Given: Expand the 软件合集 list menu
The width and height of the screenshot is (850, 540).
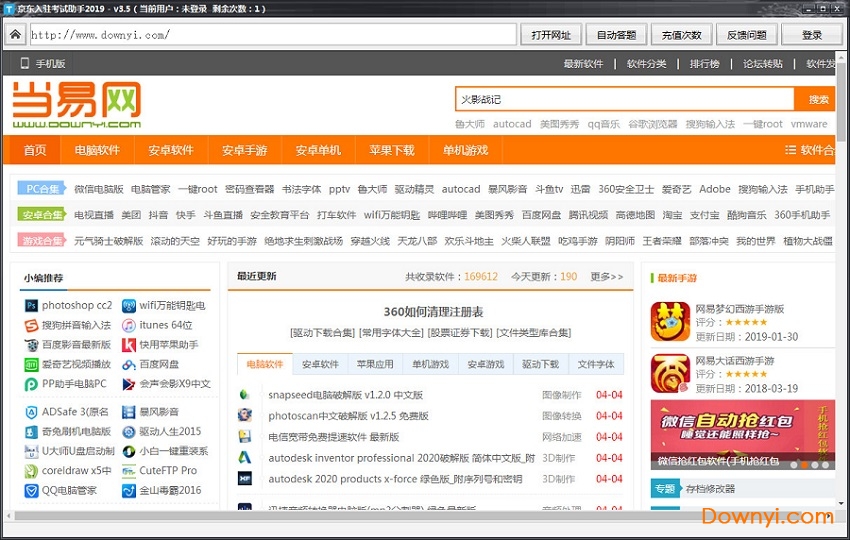Looking at the screenshot, I should point(809,150).
